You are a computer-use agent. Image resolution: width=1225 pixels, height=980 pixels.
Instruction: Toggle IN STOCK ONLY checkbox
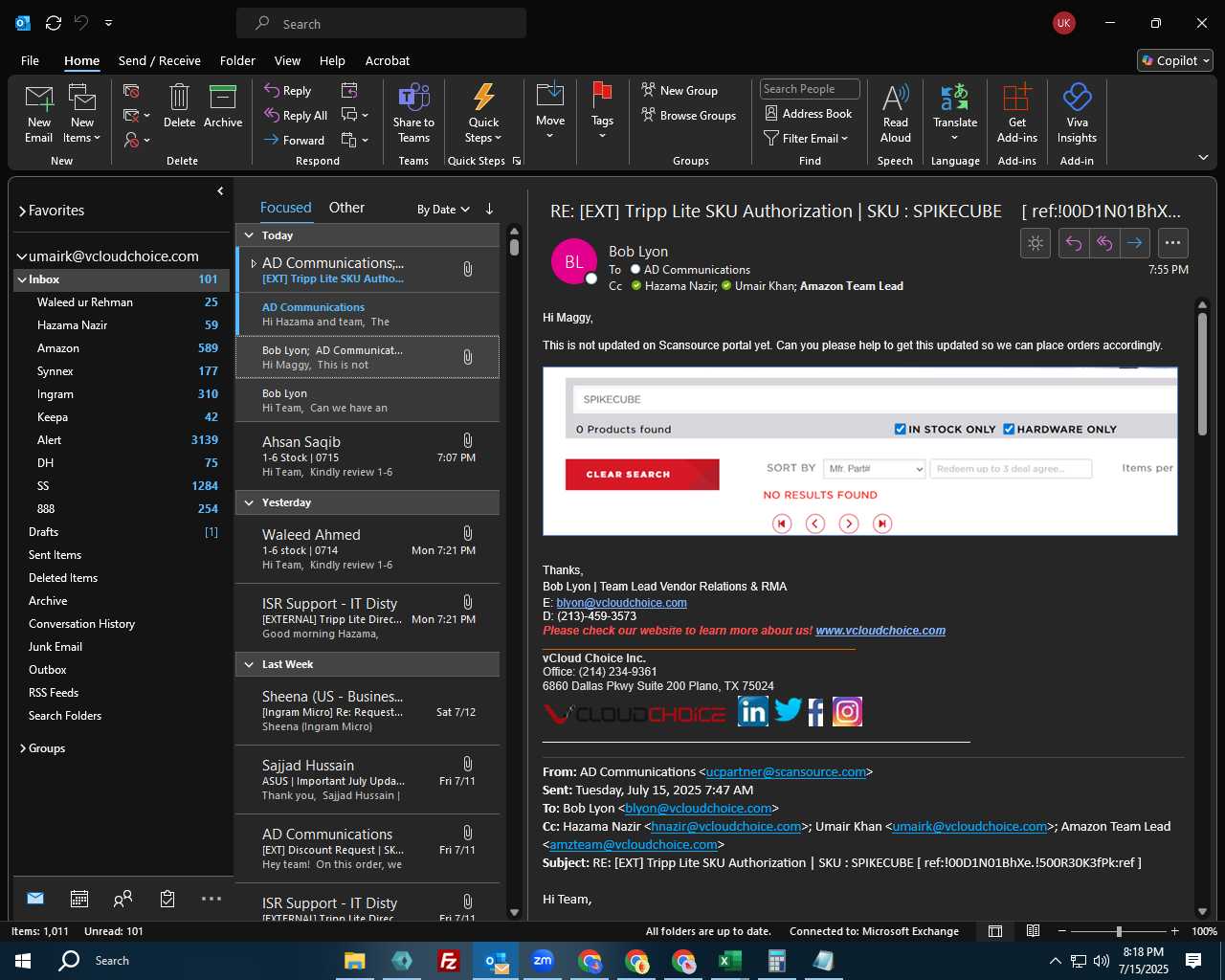(900, 429)
